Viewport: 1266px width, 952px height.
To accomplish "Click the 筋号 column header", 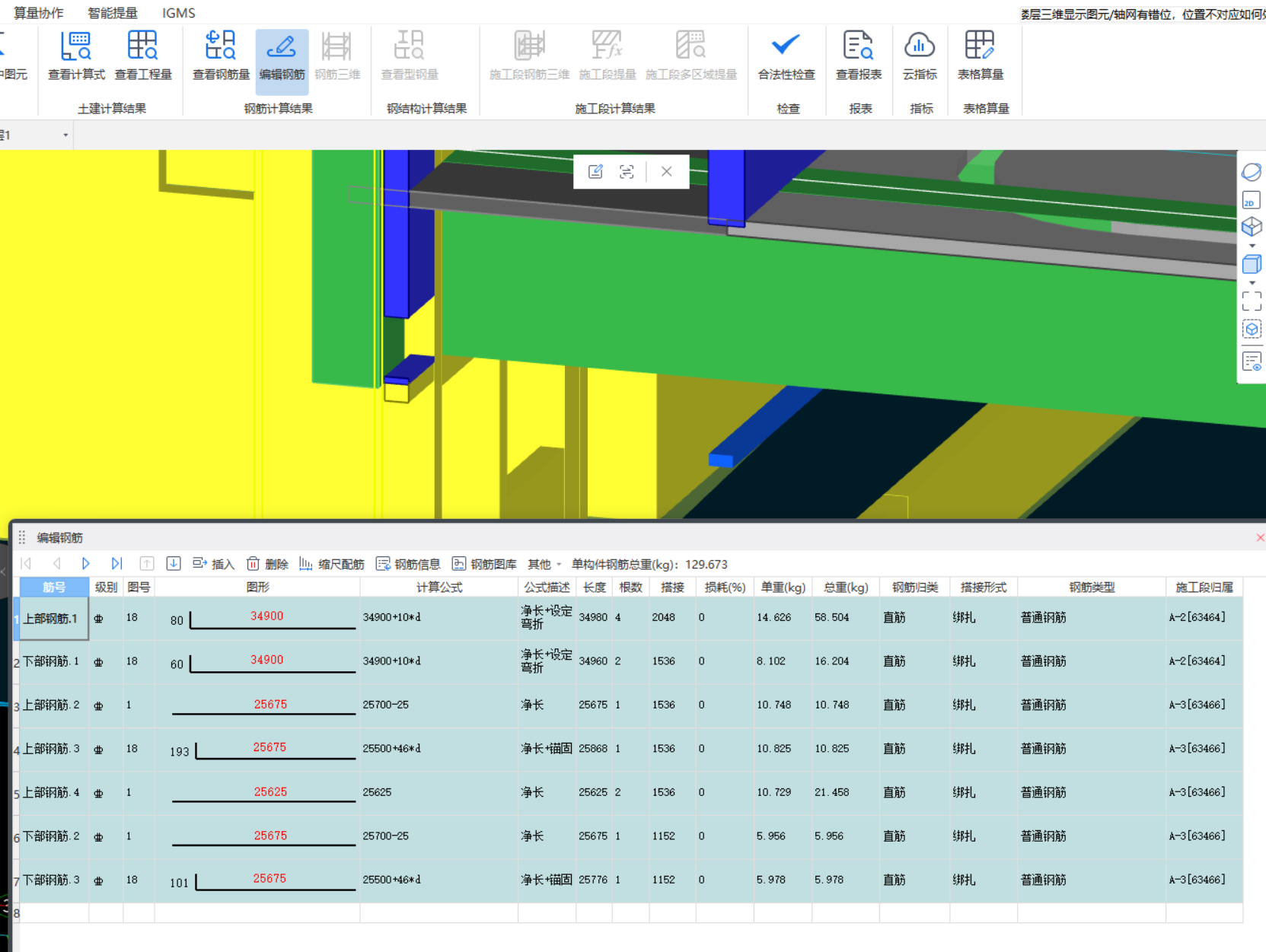I will (54, 587).
